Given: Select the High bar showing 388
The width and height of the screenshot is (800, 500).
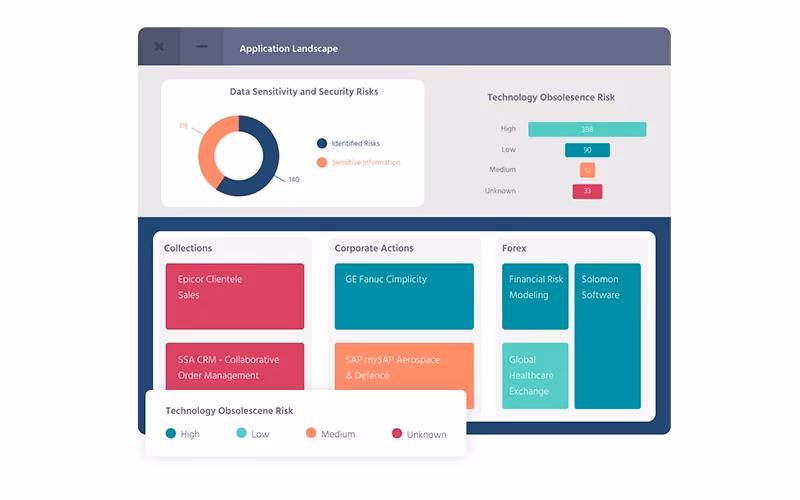Looking at the screenshot, I should pyautogui.click(x=587, y=129).
